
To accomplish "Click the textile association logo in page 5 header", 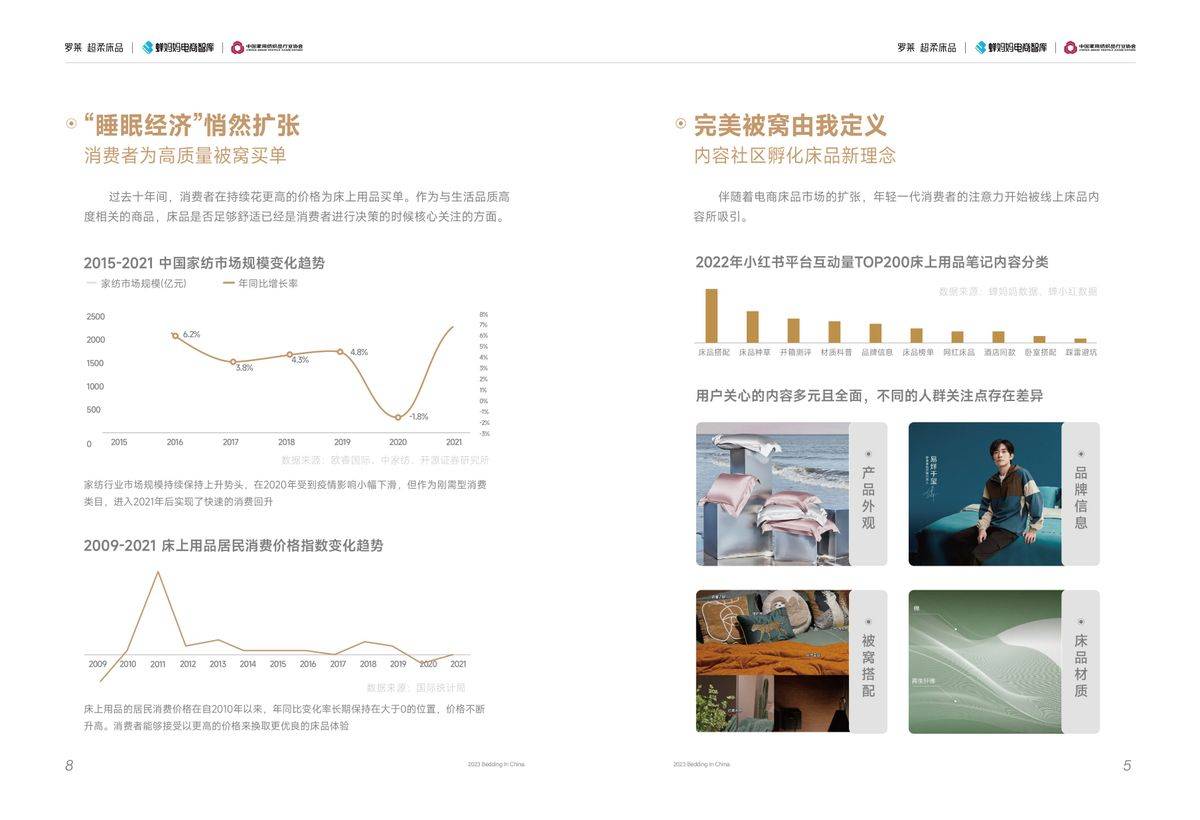I will point(1100,47).
